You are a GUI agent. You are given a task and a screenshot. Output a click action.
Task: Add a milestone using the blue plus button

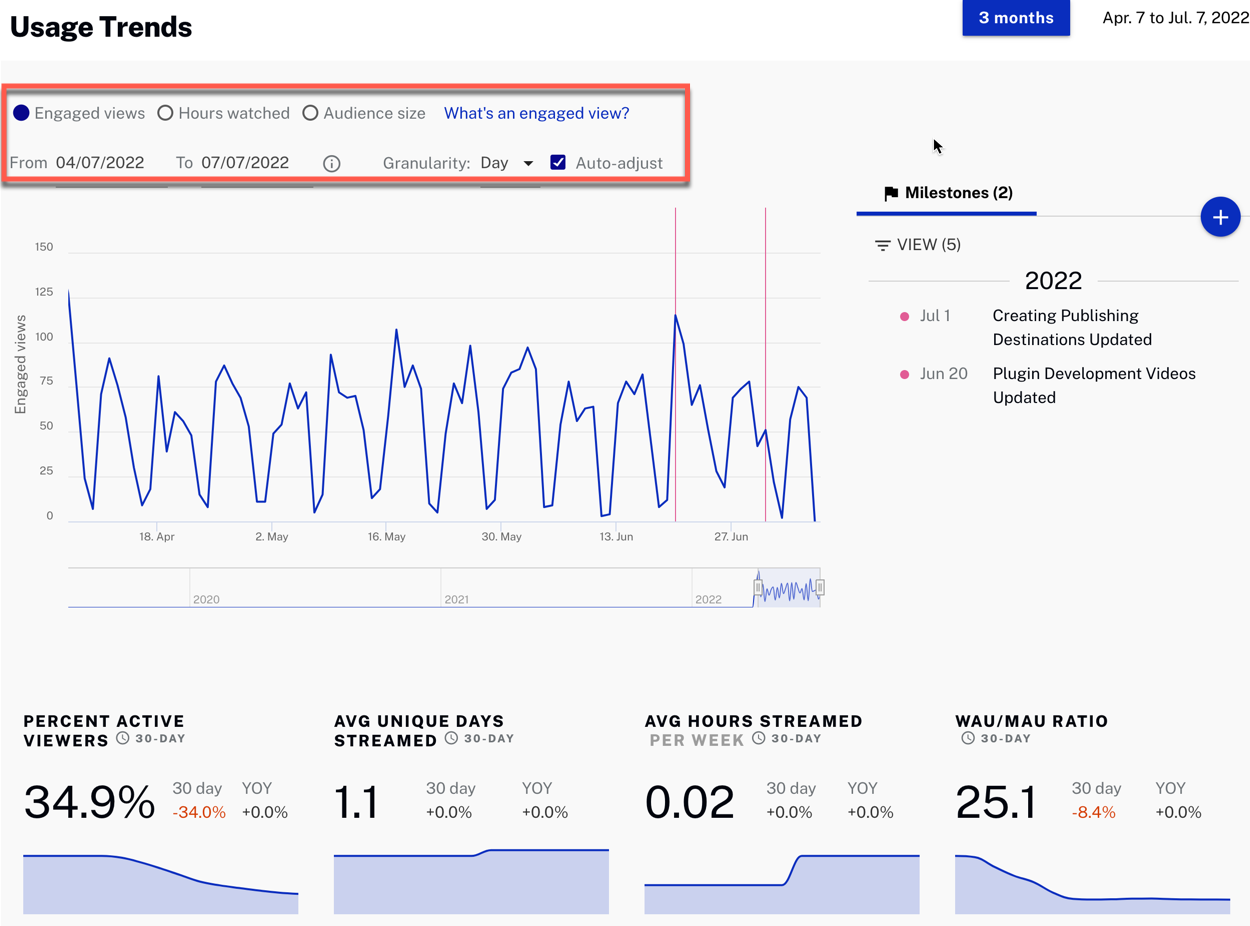point(1220,216)
